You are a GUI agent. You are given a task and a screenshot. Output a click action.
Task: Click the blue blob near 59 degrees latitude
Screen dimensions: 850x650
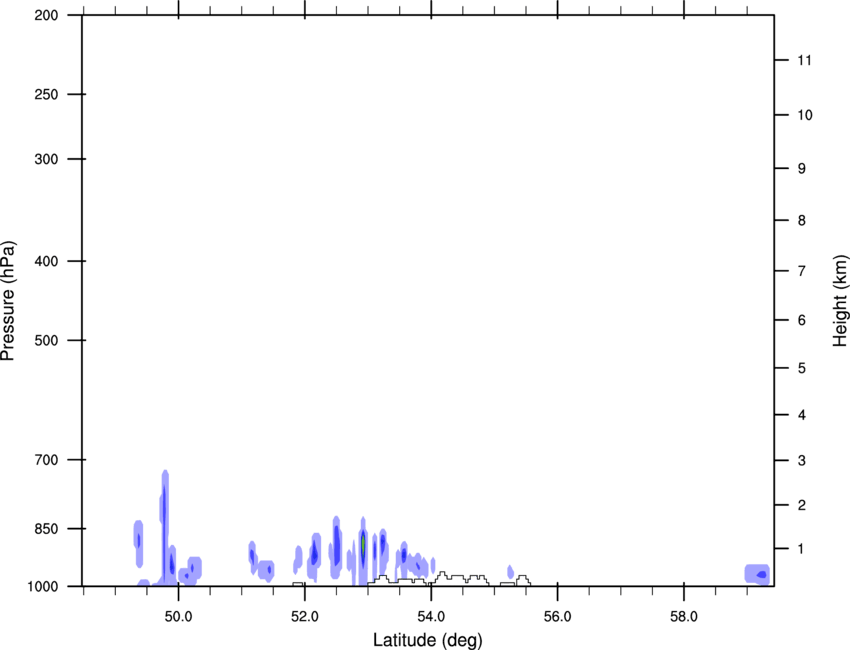click(x=757, y=574)
